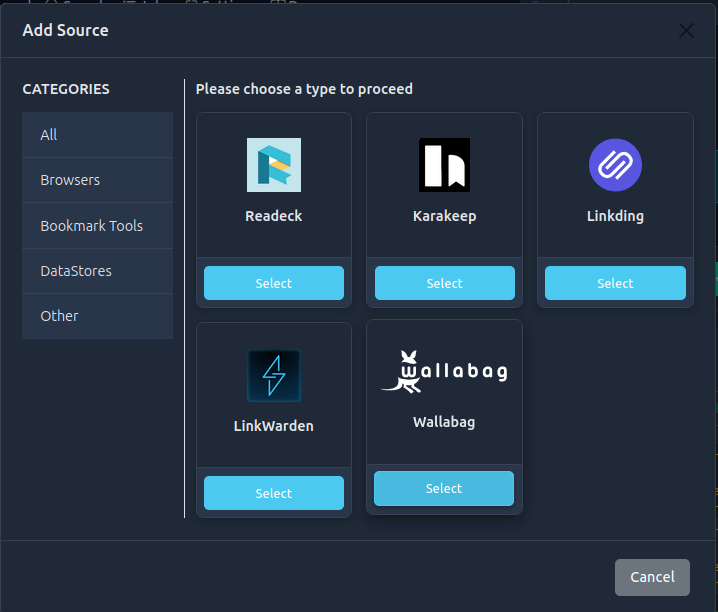The image size is (718, 612).
Task: Close the Add Source dialog
Action: (x=686, y=31)
